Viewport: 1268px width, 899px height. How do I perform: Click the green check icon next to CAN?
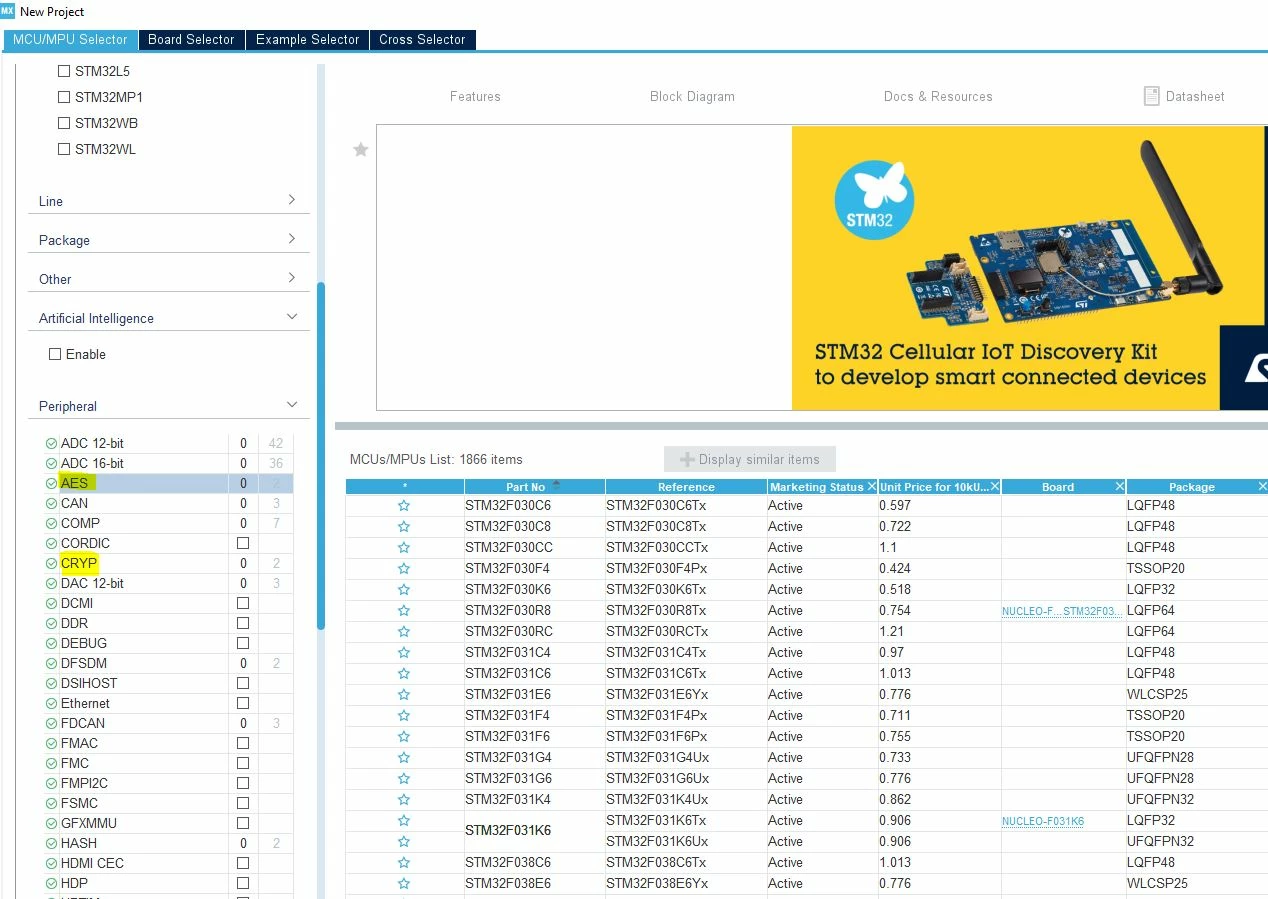coord(51,503)
